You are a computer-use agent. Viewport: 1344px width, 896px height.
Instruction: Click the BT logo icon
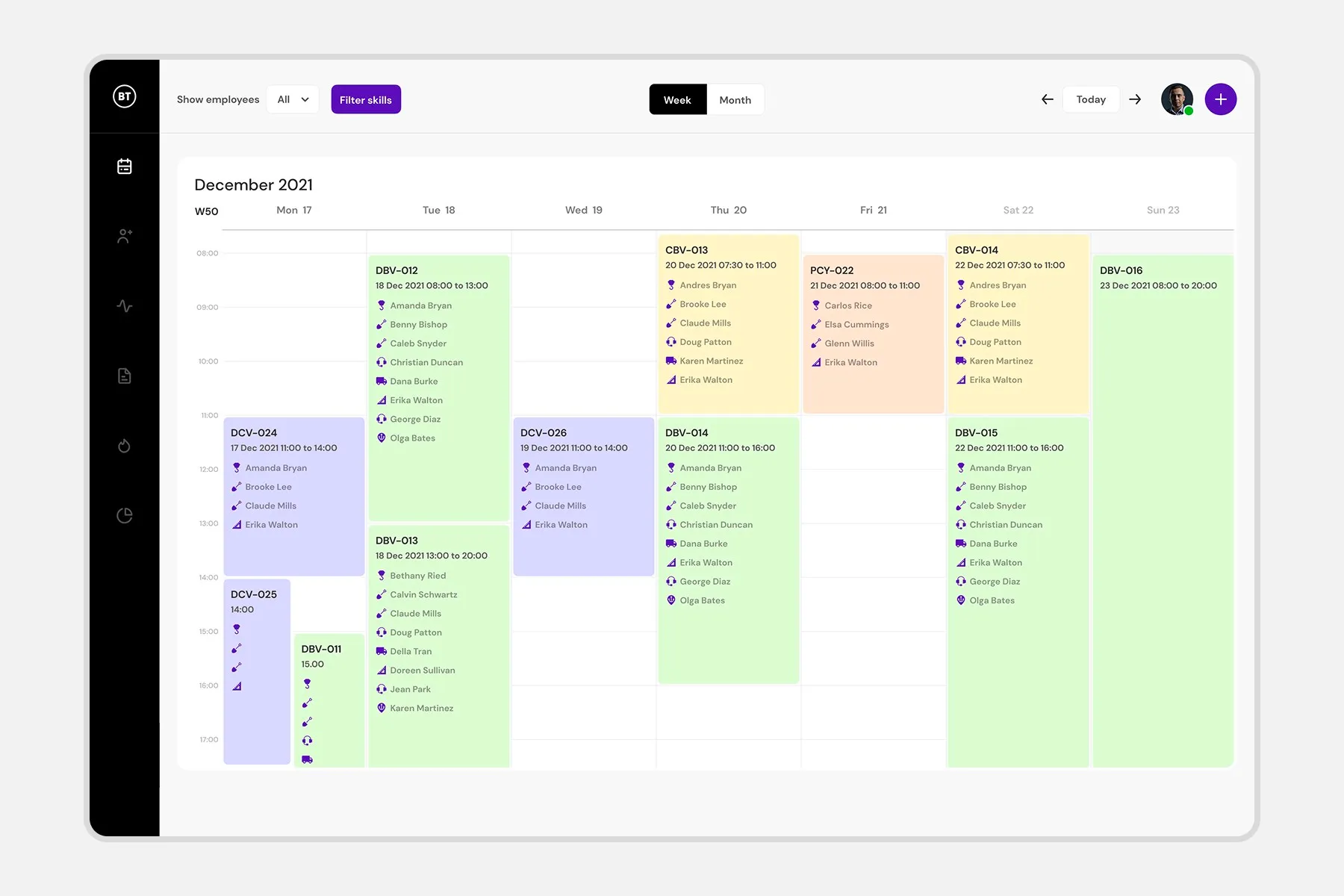[125, 96]
